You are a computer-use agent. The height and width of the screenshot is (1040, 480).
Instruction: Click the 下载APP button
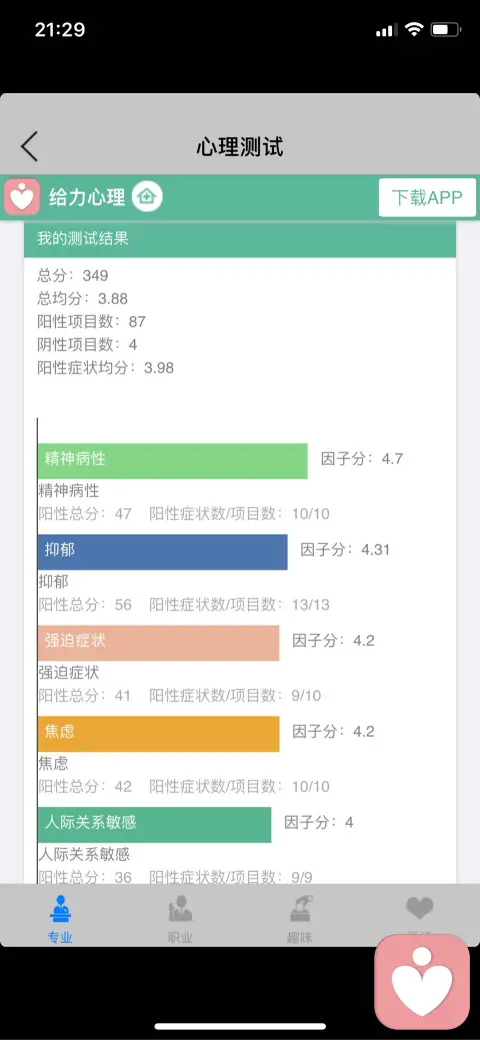pos(427,198)
